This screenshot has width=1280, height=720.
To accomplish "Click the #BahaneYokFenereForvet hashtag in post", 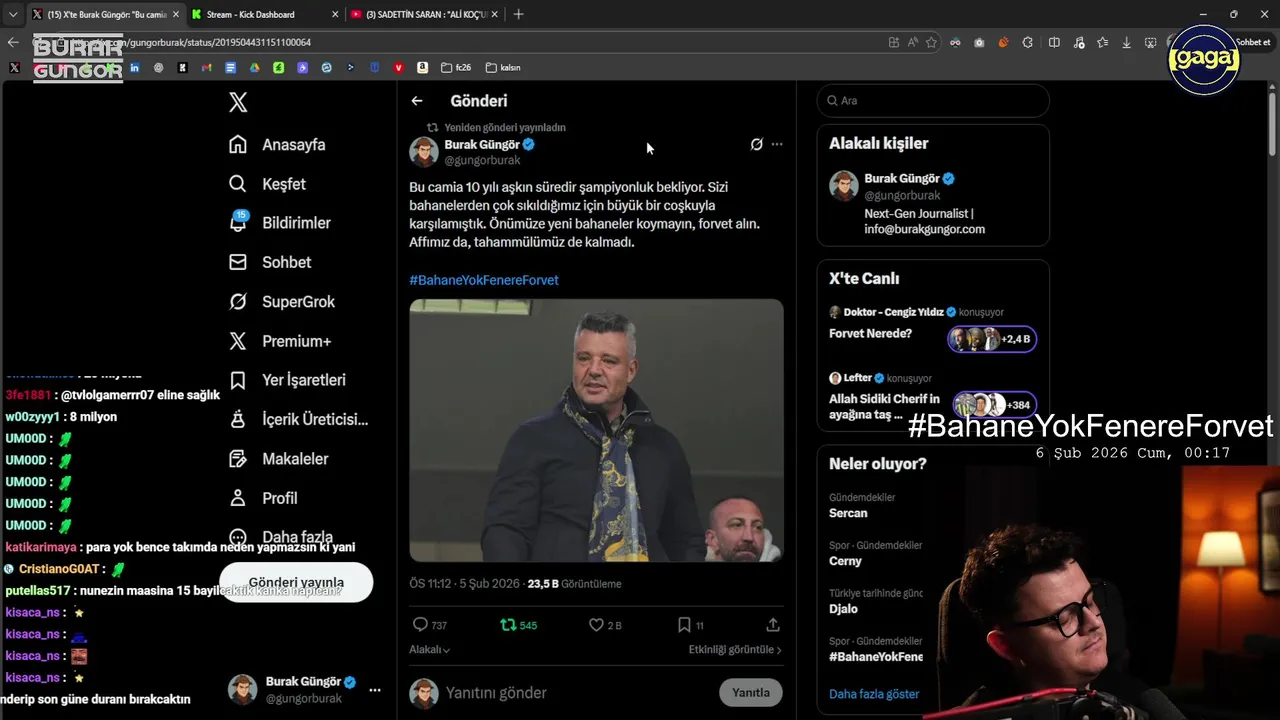I will pyautogui.click(x=484, y=280).
